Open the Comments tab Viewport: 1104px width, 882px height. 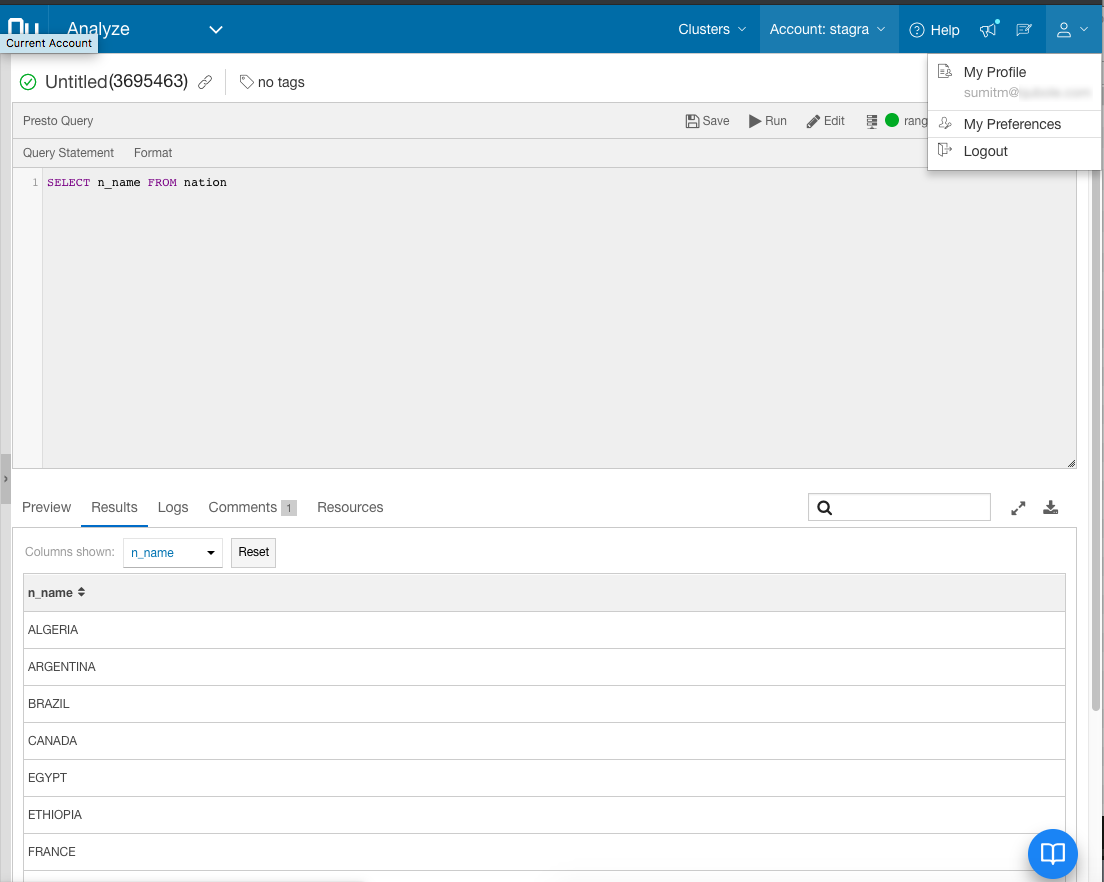click(x=252, y=508)
